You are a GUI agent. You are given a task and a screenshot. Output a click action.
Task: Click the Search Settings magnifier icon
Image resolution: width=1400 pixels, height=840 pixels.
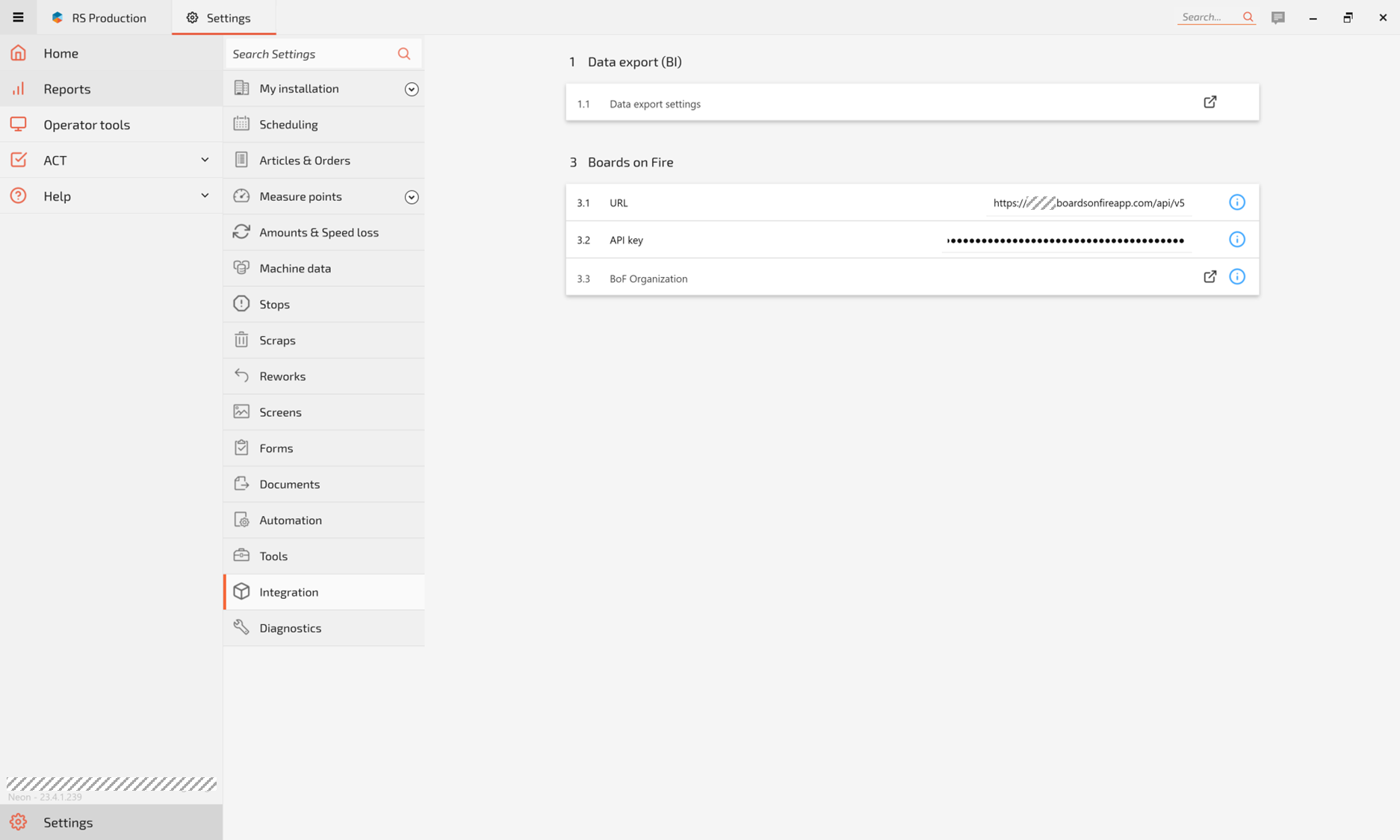[x=403, y=54]
